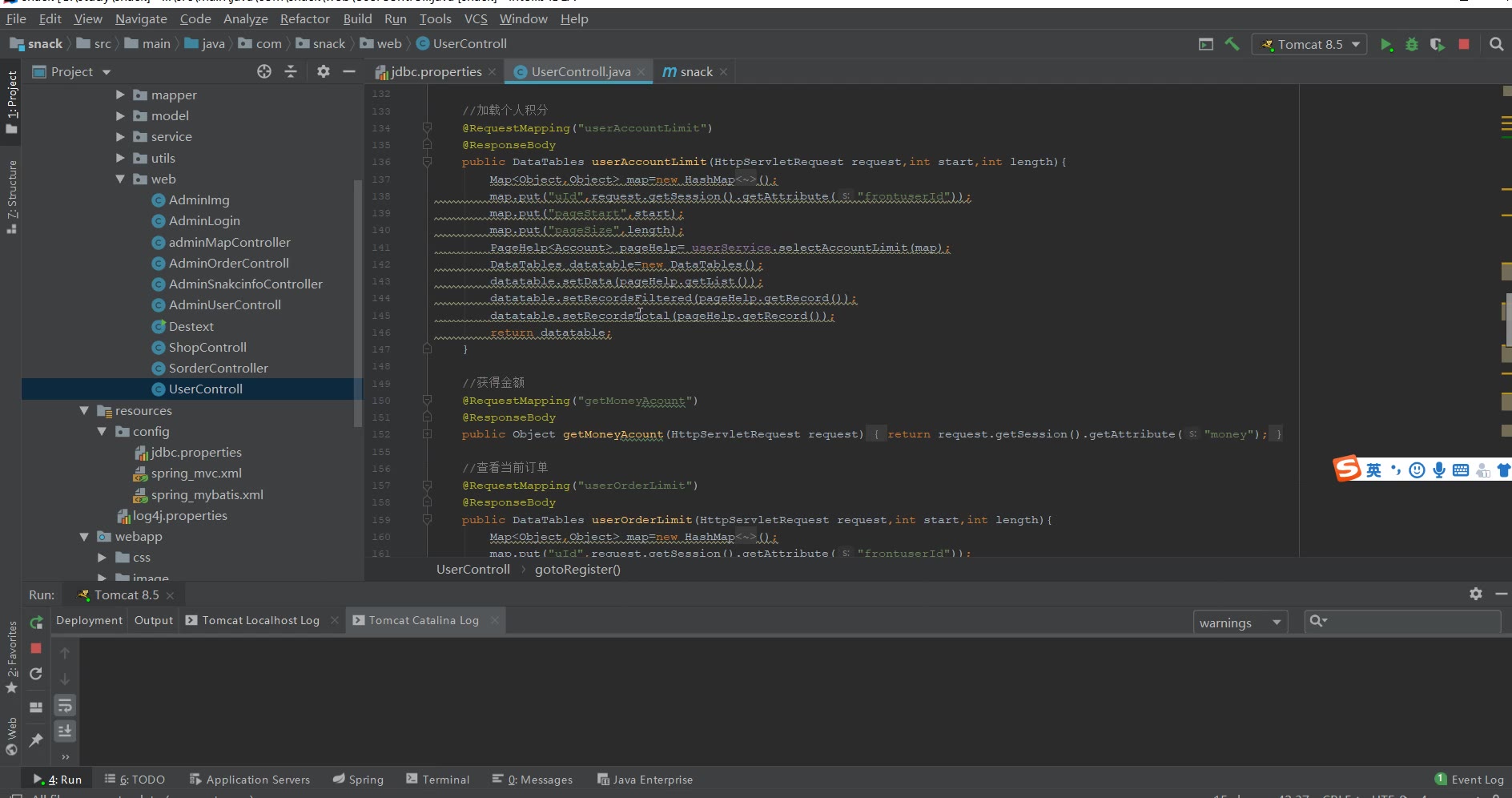Open the Tomcat 8.5 run configuration dropdown
This screenshot has width=1512, height=798.
1310,45
